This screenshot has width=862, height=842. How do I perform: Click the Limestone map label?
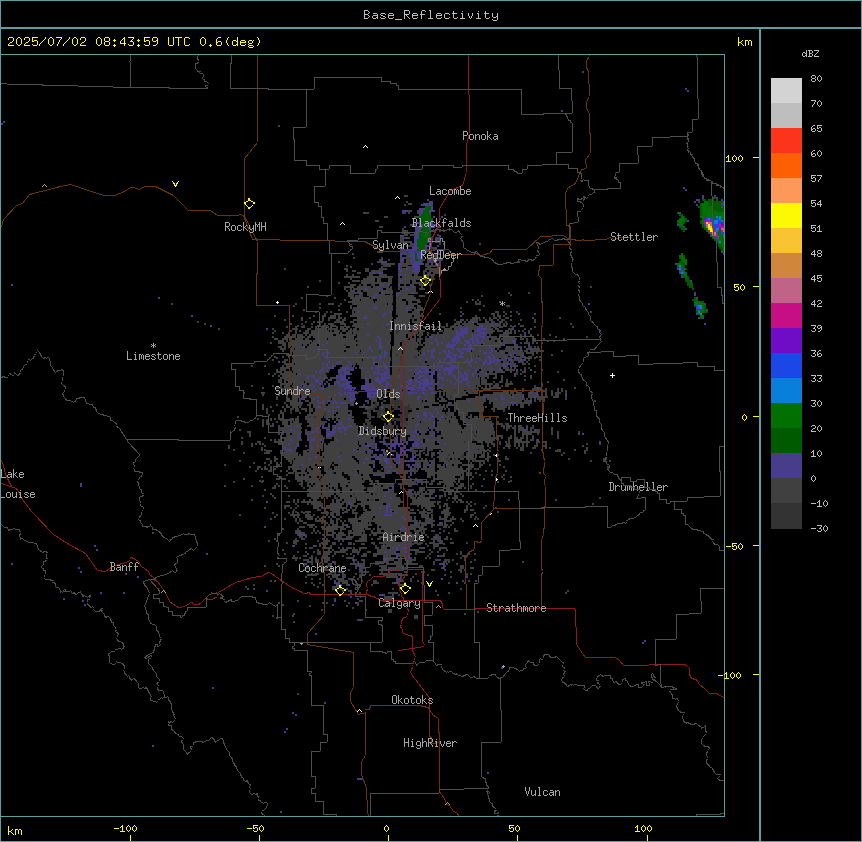pyautogui.click(x=153, y=356)
